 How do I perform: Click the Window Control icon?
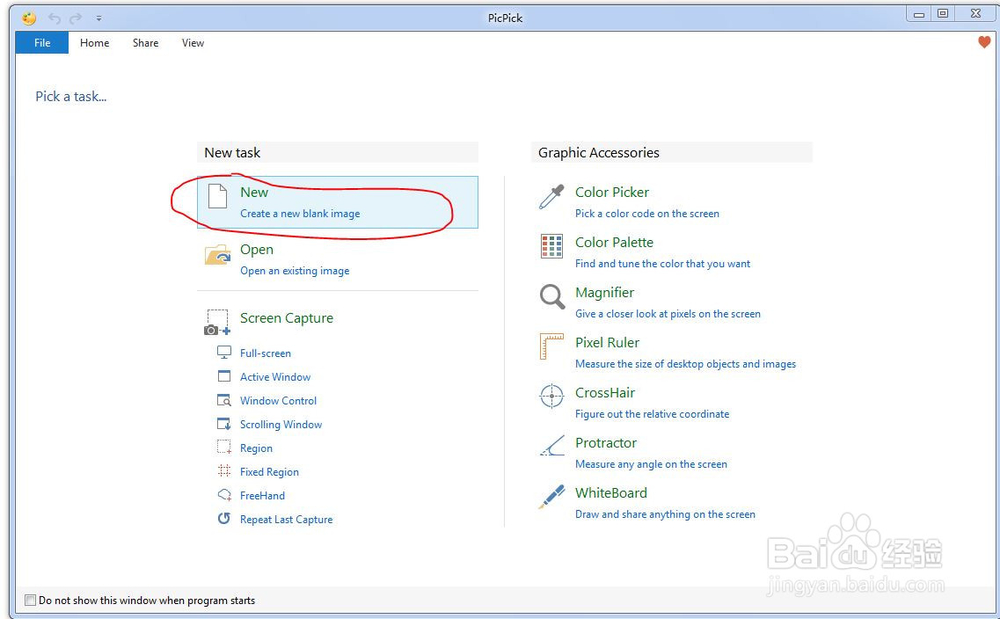(x=224, y=400)
